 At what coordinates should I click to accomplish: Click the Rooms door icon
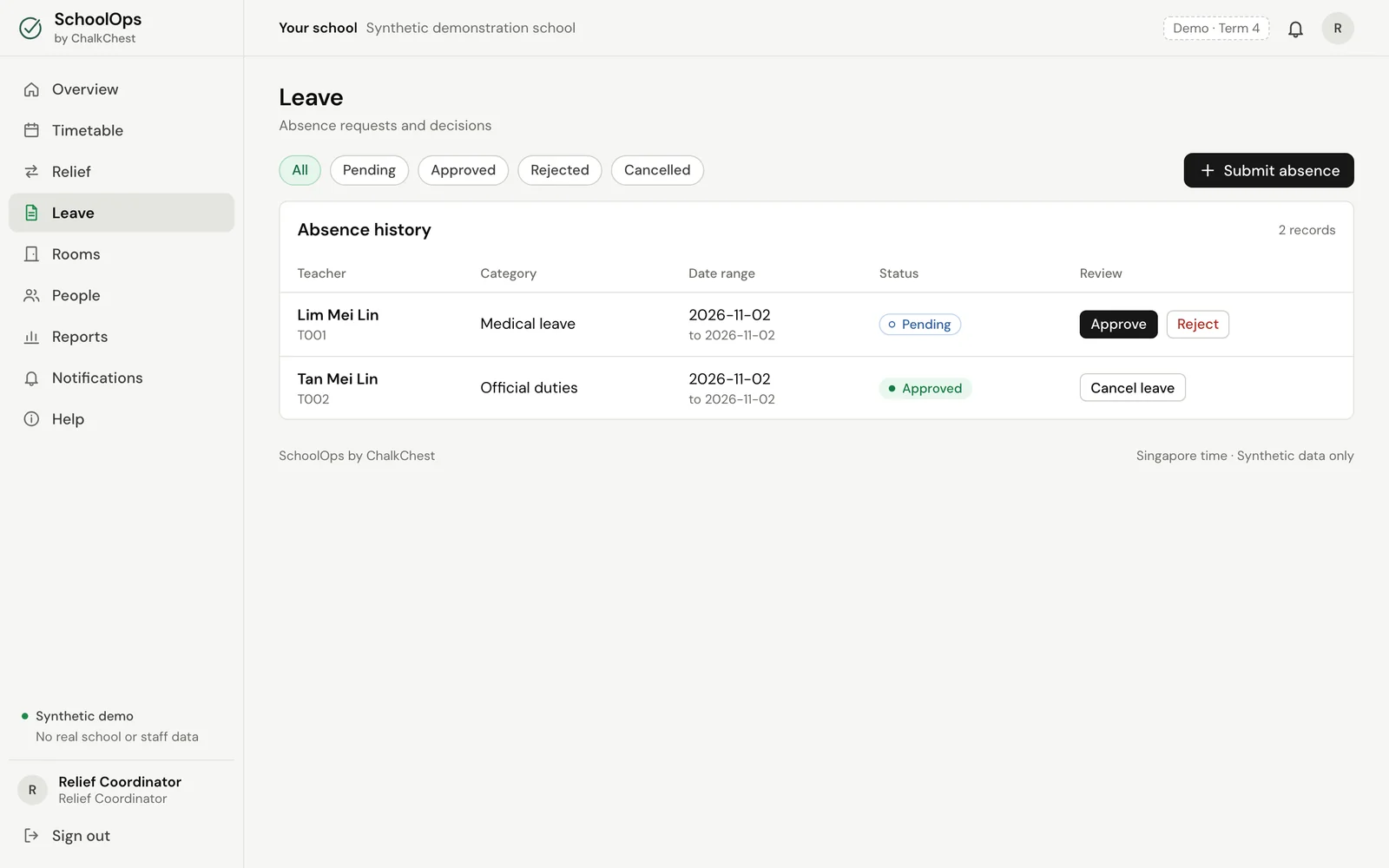(31, 254)
